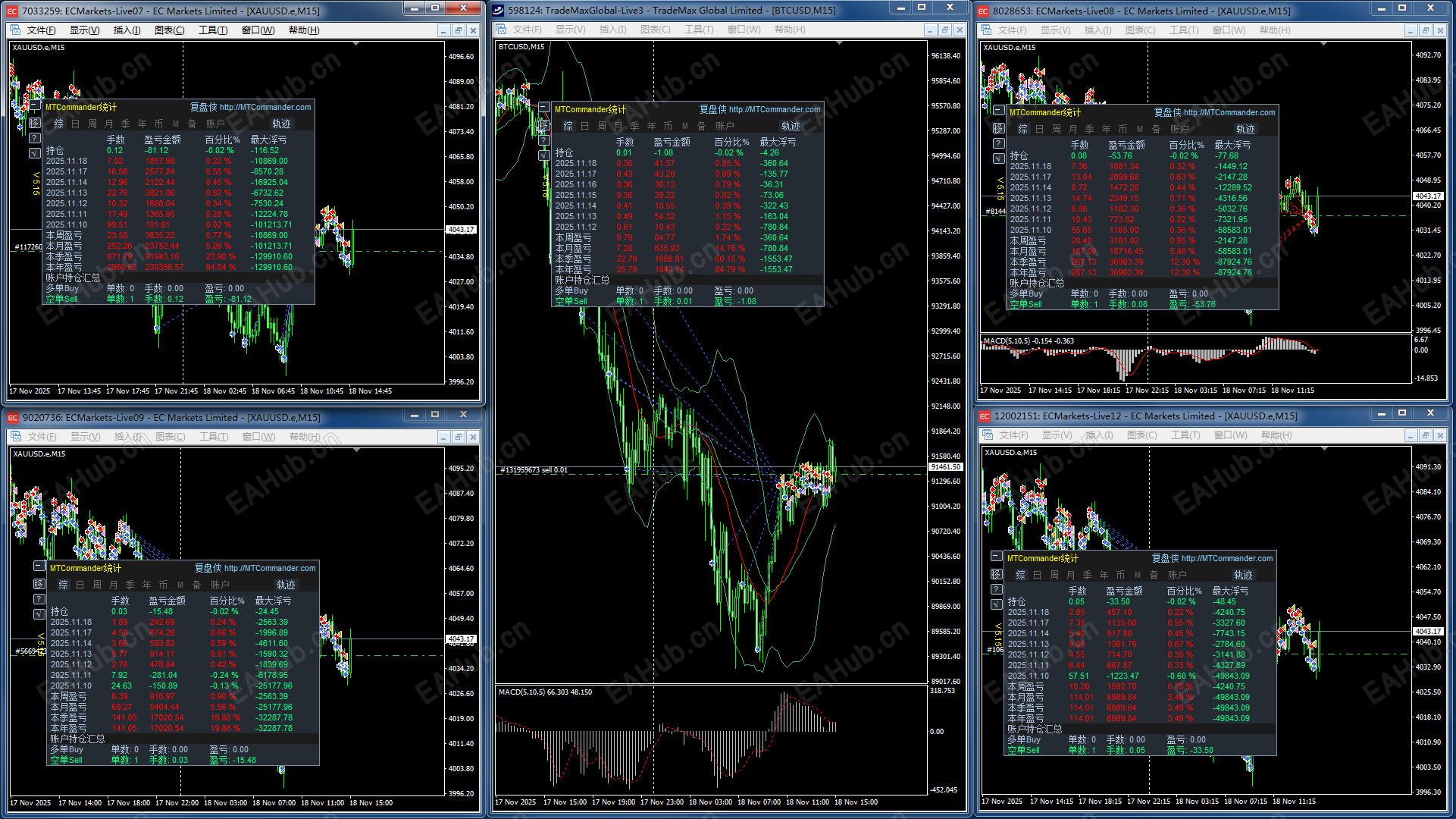1456x819 pixels.
Task: Click the √ icon in the 8028653 panel
Action: (x=999, y=158)
